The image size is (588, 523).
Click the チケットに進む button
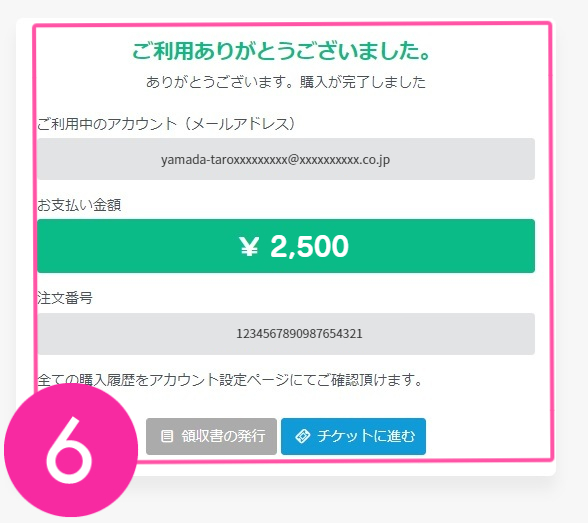pos(353,436)
